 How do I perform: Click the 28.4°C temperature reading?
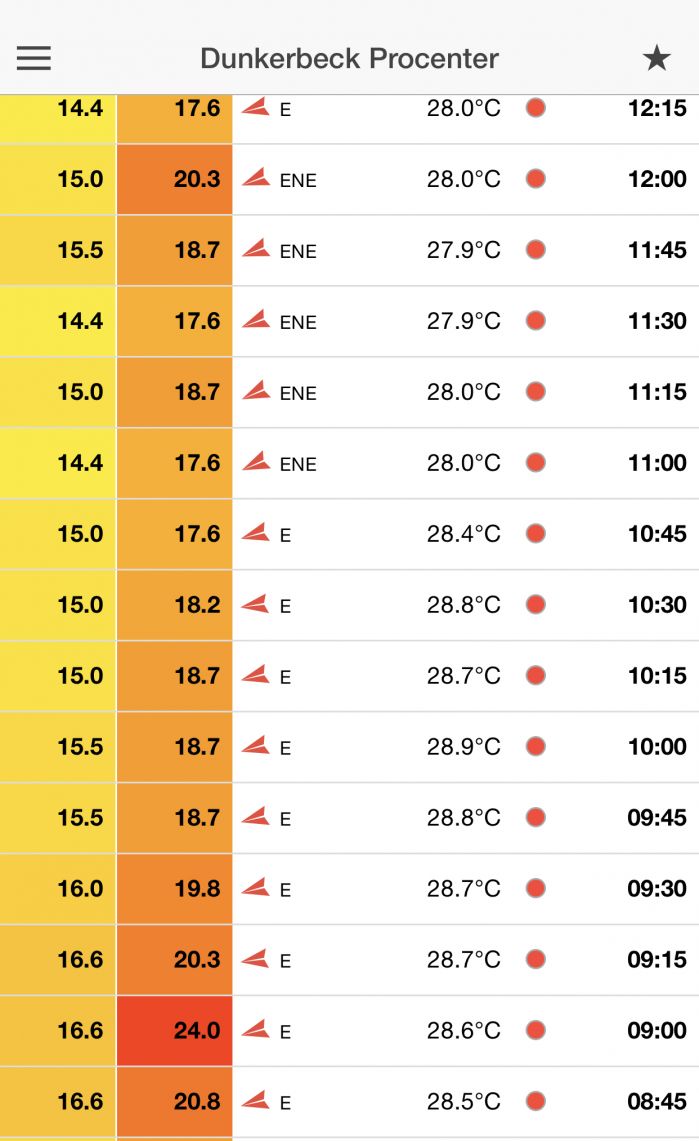[463, 534]
